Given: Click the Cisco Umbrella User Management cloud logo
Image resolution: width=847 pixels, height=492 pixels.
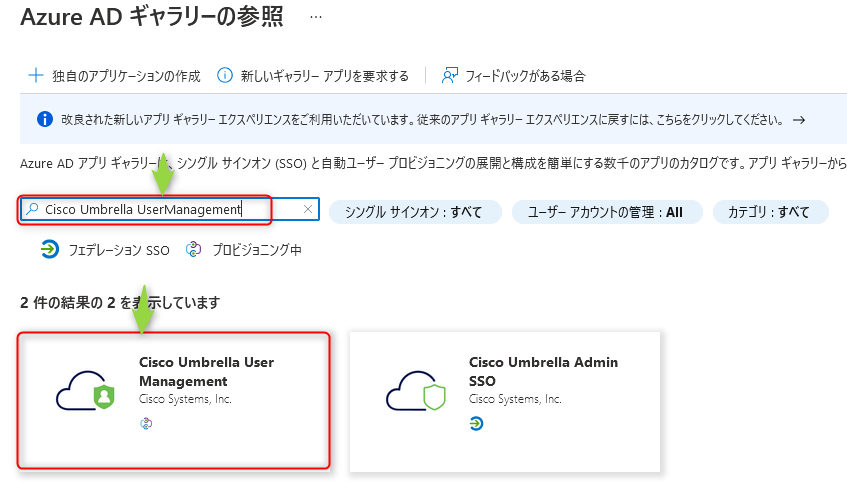Looking at the screenshot, I should tap(85, 390).
